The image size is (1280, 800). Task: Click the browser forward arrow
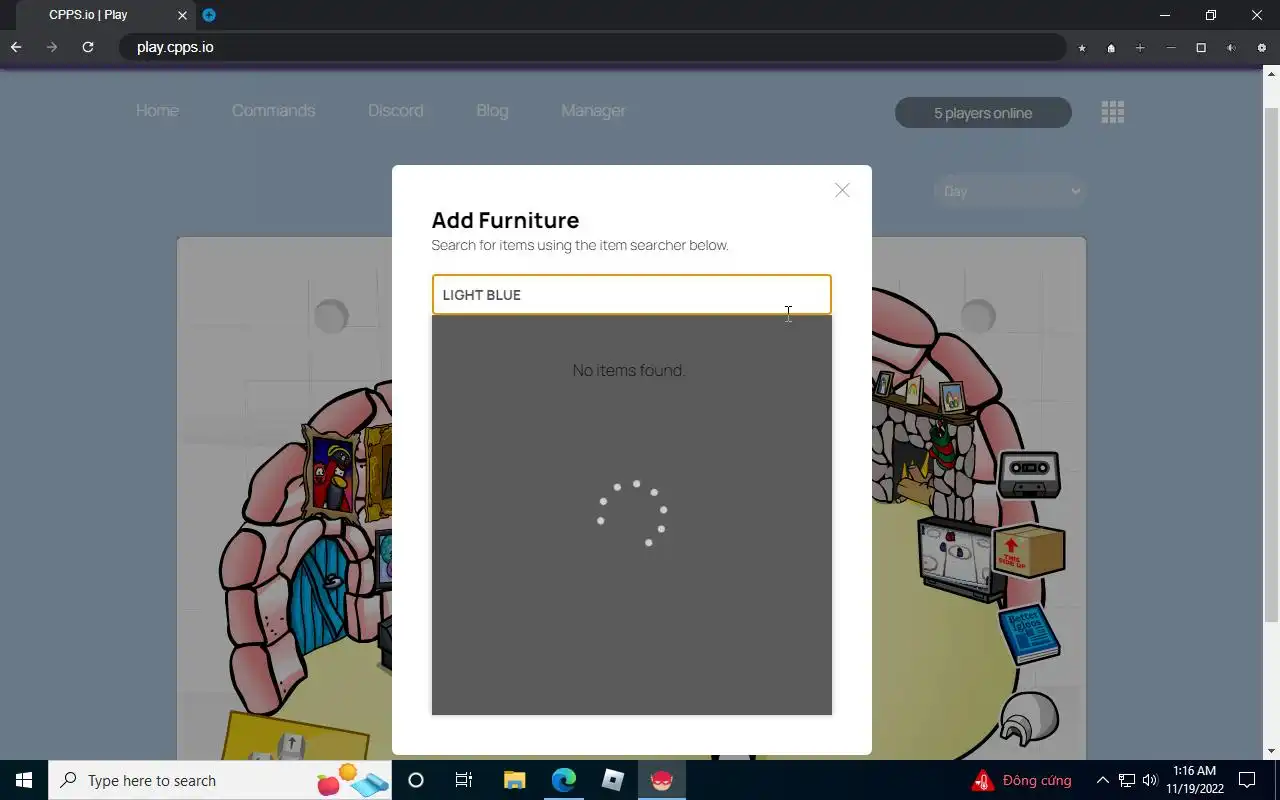(52, 47)
